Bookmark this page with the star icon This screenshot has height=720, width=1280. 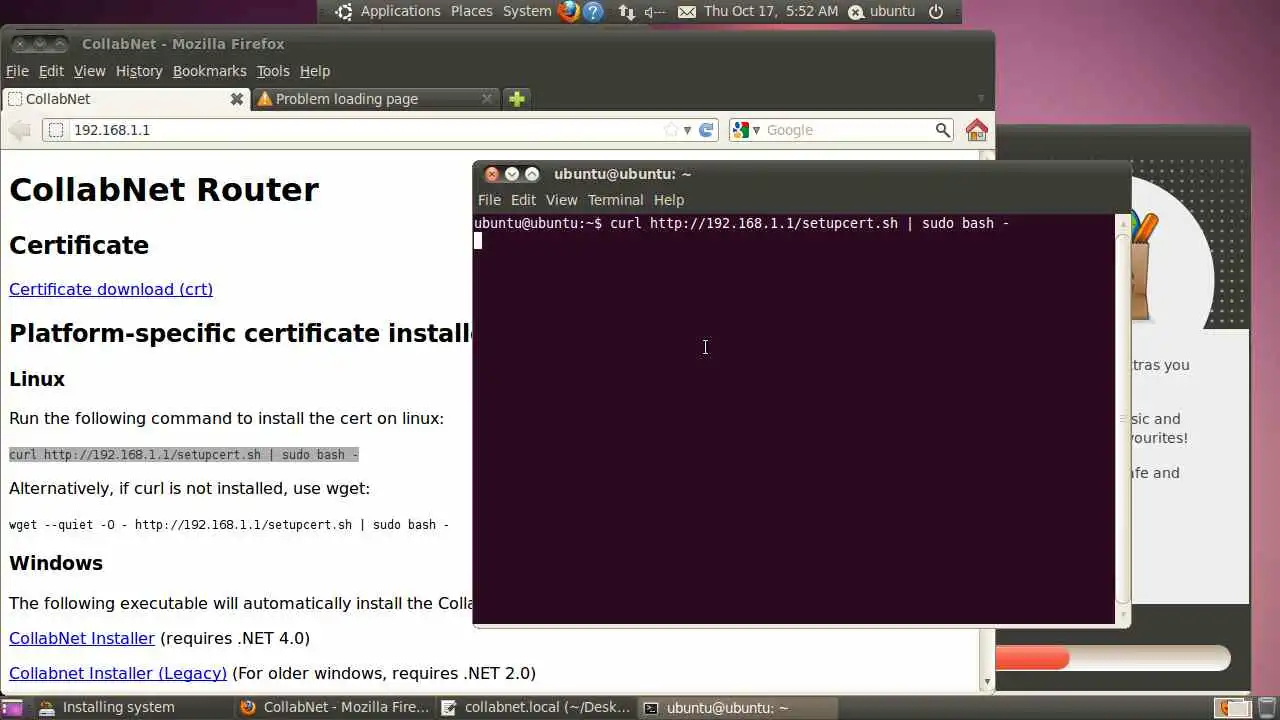click(x=671, y=130)
